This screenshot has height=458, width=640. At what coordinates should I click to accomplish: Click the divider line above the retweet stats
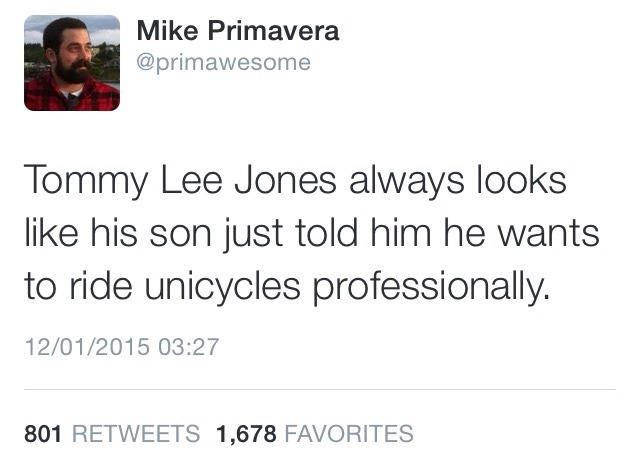pos(320,389)
